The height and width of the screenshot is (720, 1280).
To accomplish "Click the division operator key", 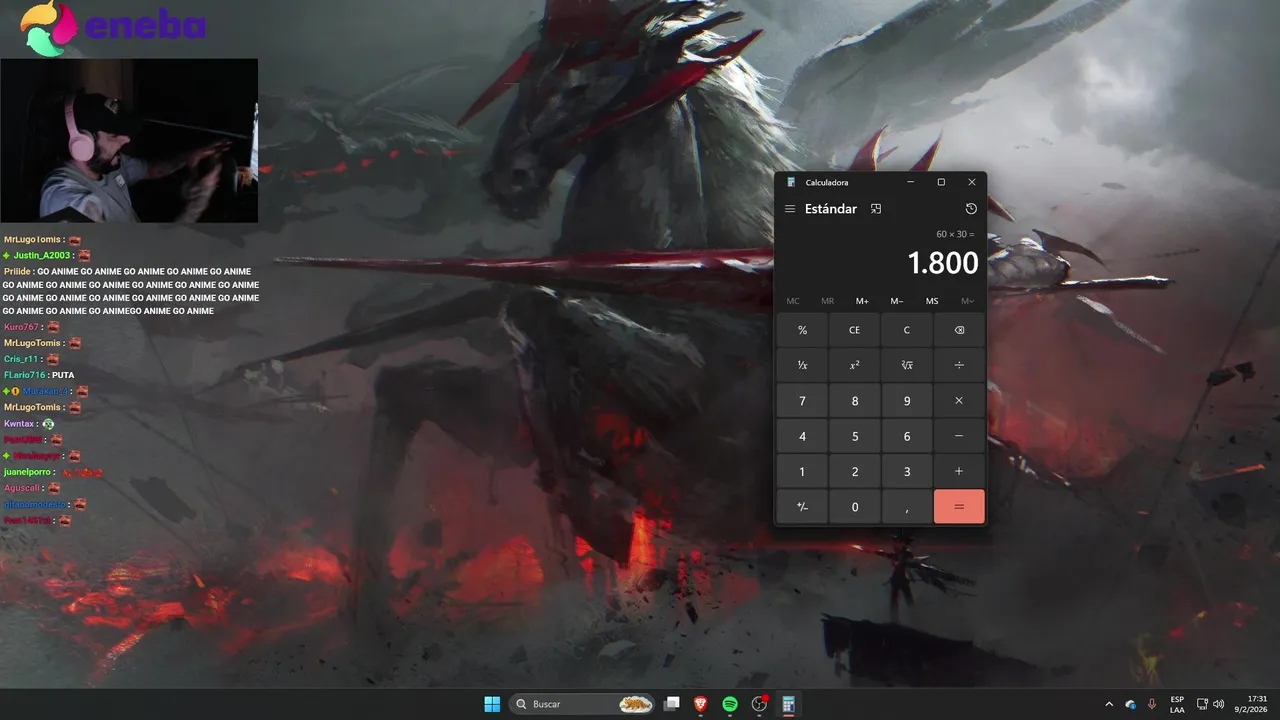I will click(x=959, y=365).
